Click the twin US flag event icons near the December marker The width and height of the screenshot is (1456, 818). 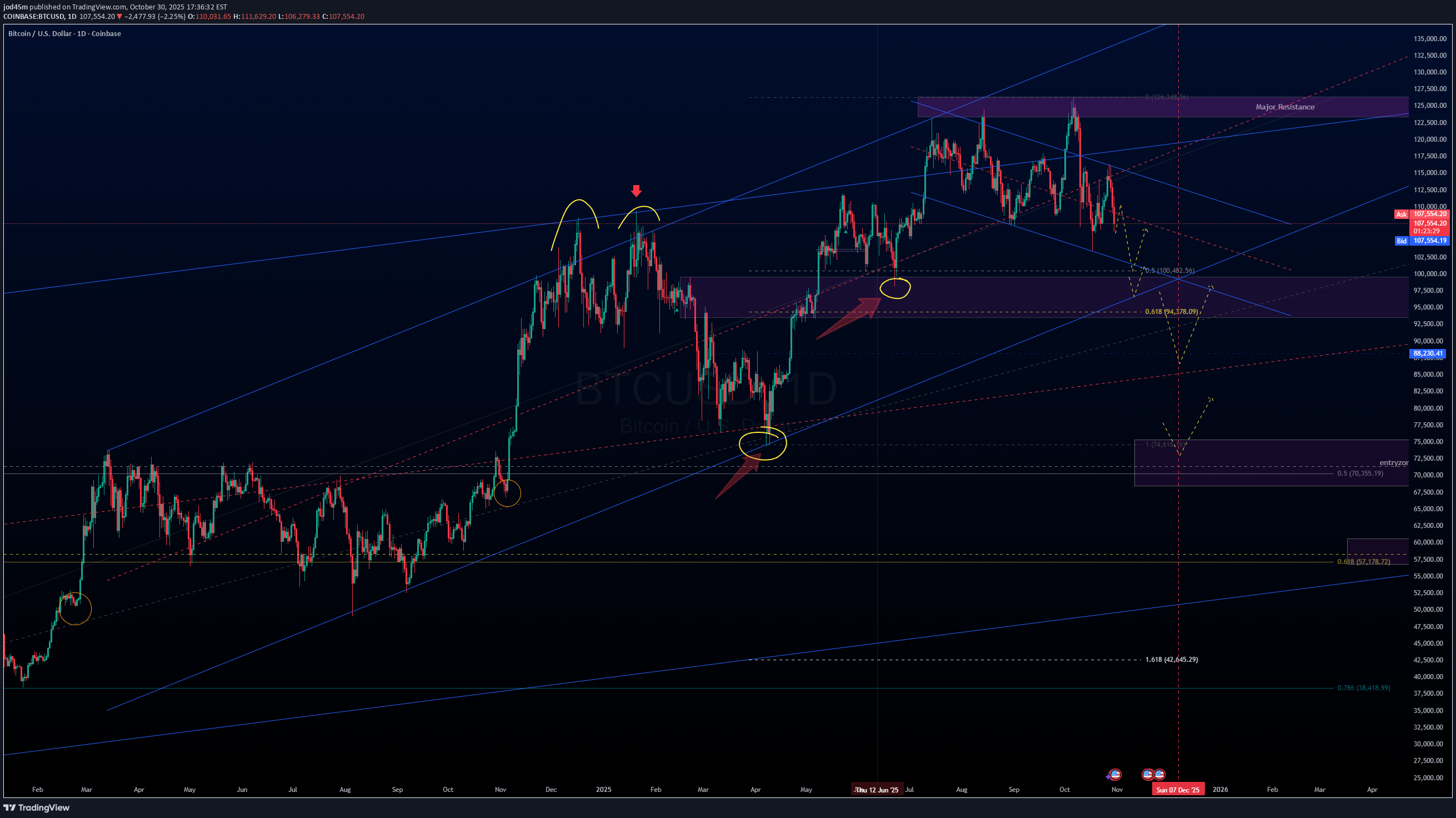[1154, 775]
